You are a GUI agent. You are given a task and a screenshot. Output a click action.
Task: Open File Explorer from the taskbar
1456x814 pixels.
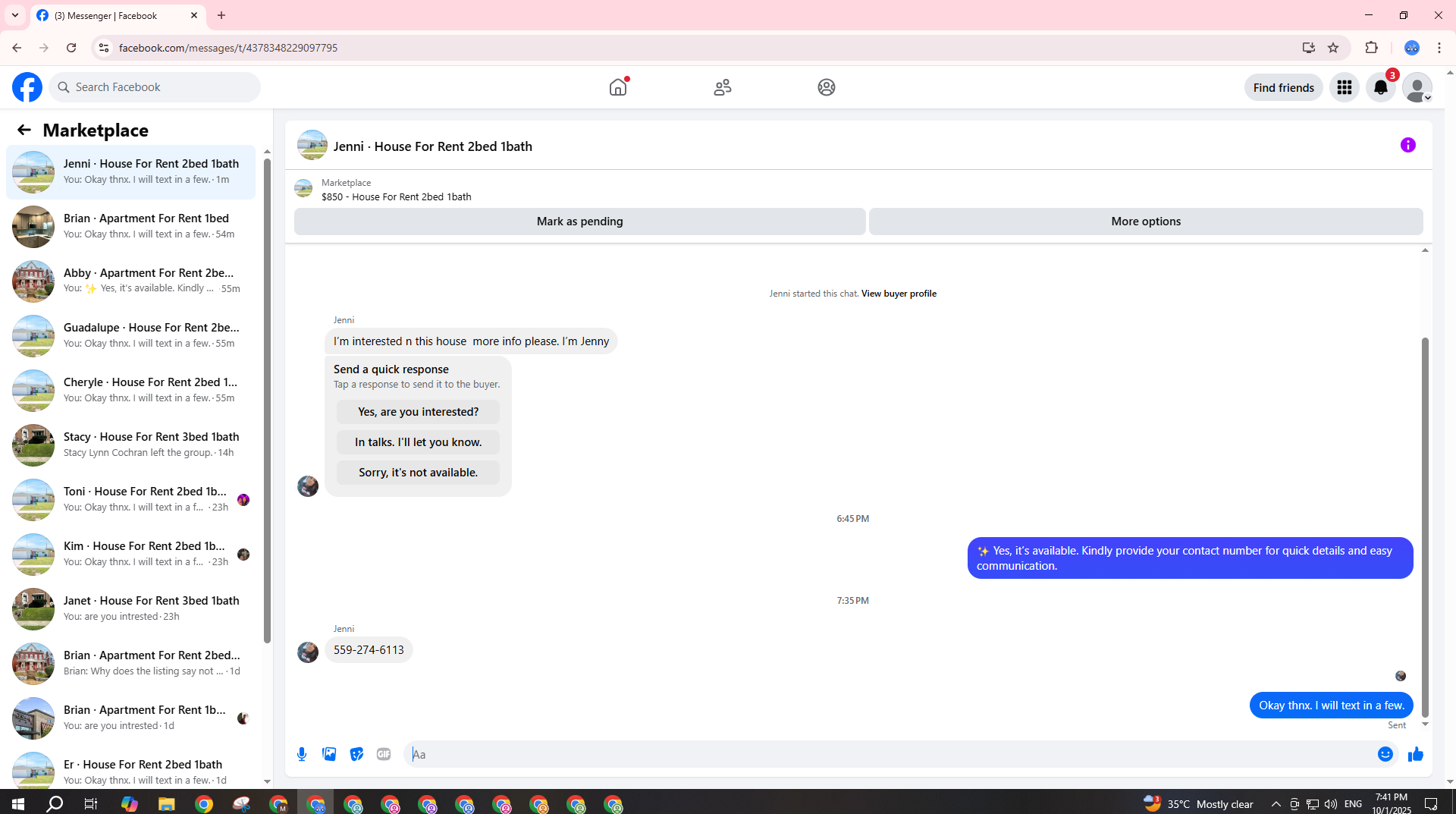[x=166, y=804]
